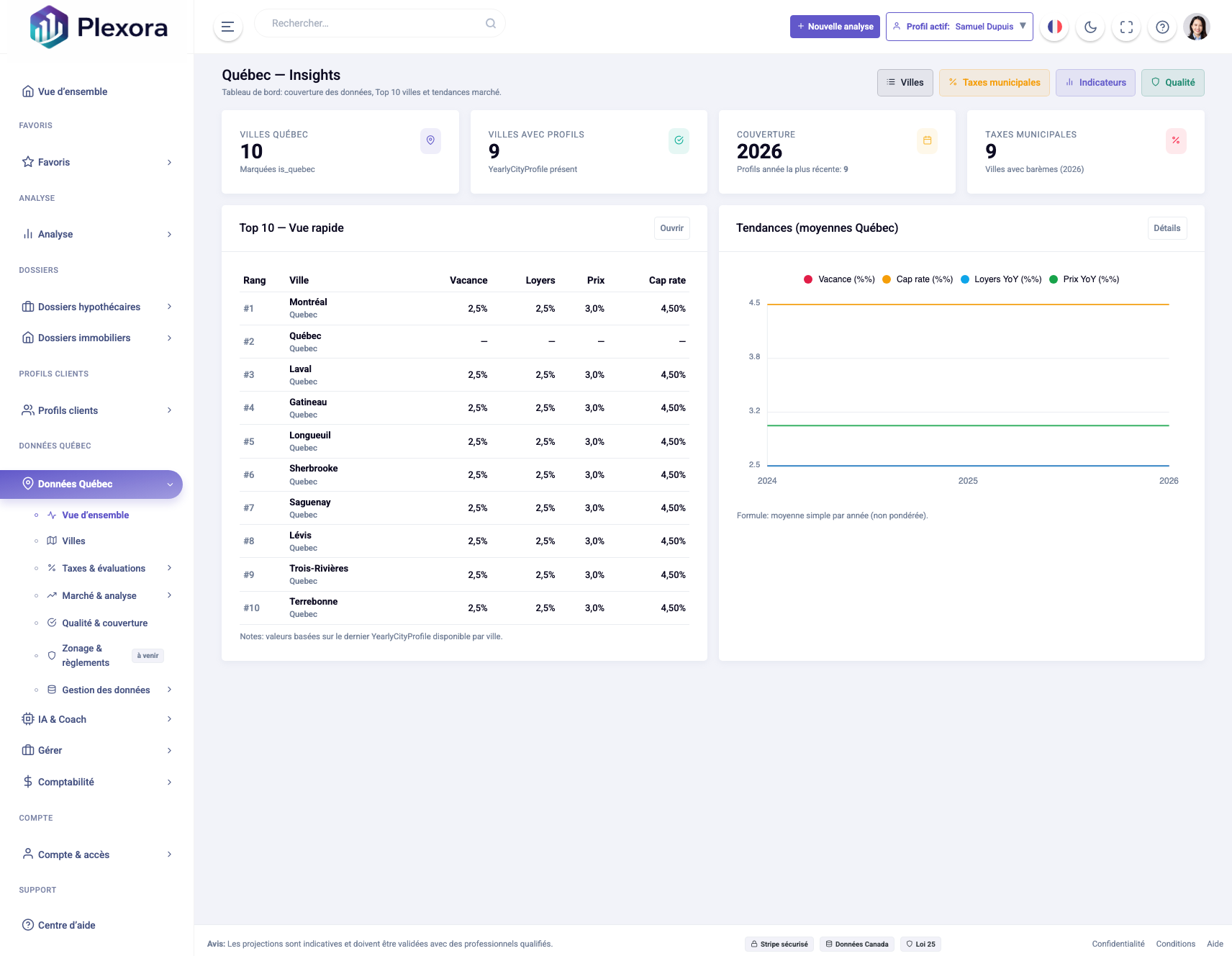Expand the Dossiers hypothécaires menu
This screenshot has width=1232, height=956.
[97, 307]
